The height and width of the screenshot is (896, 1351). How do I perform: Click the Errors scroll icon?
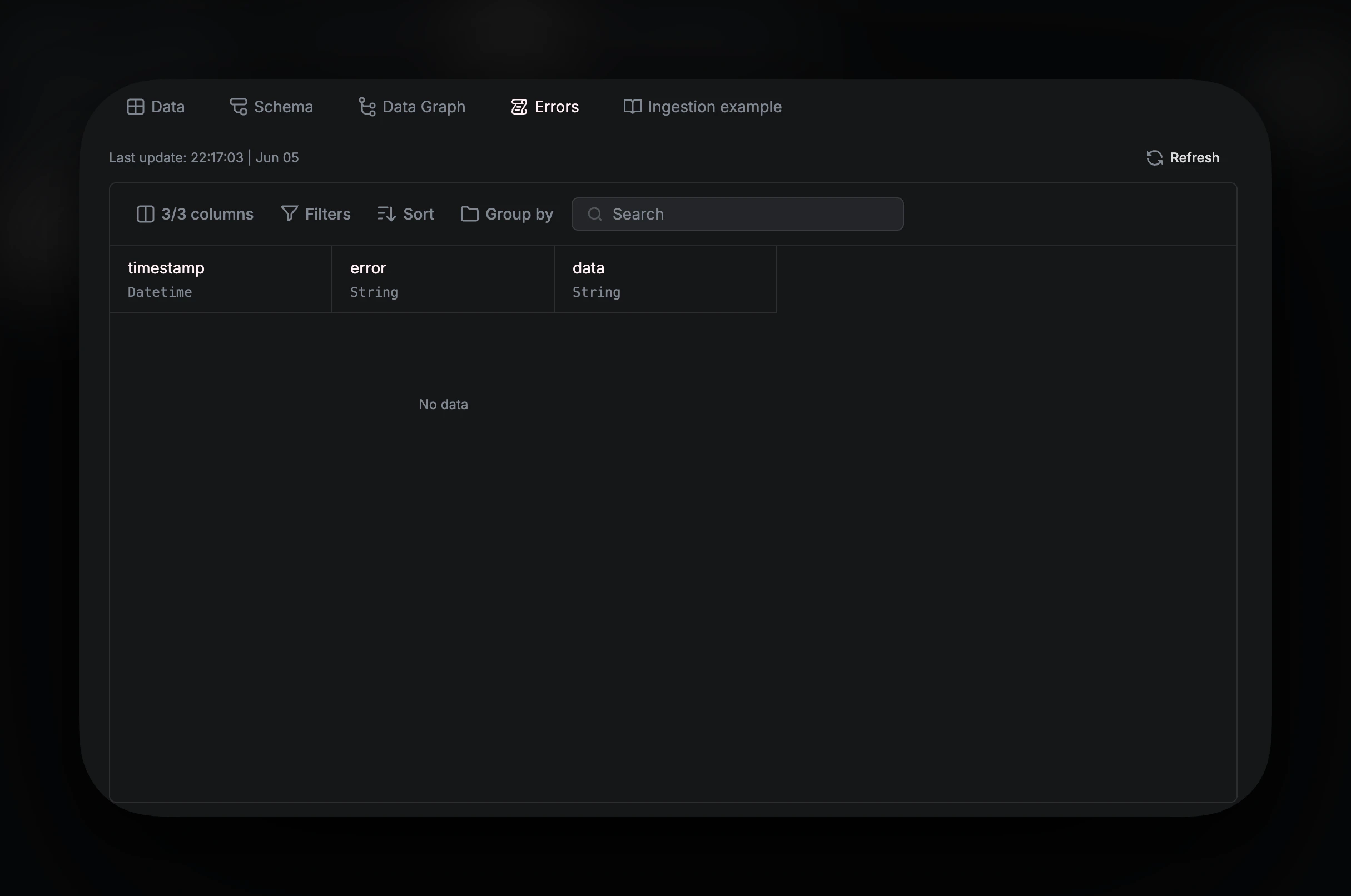coord(519,107)
